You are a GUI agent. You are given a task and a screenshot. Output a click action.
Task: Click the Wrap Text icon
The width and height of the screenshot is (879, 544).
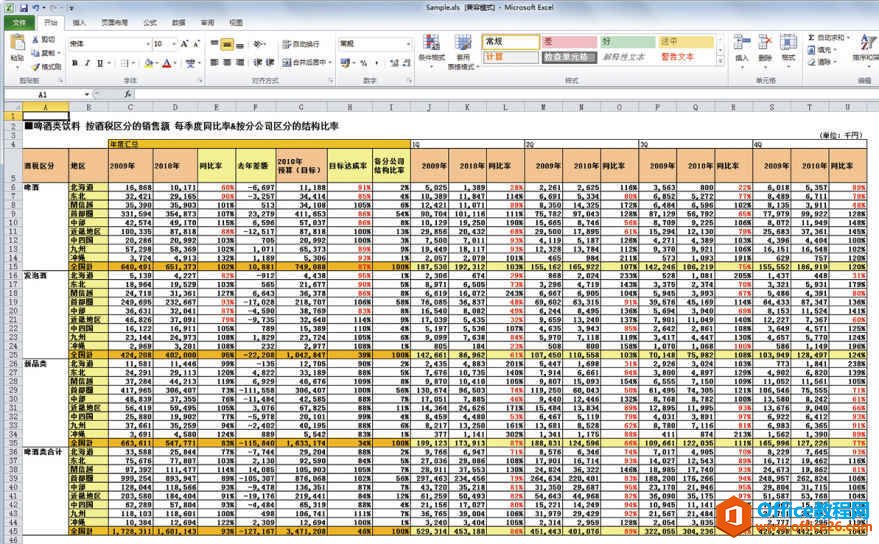286,44
